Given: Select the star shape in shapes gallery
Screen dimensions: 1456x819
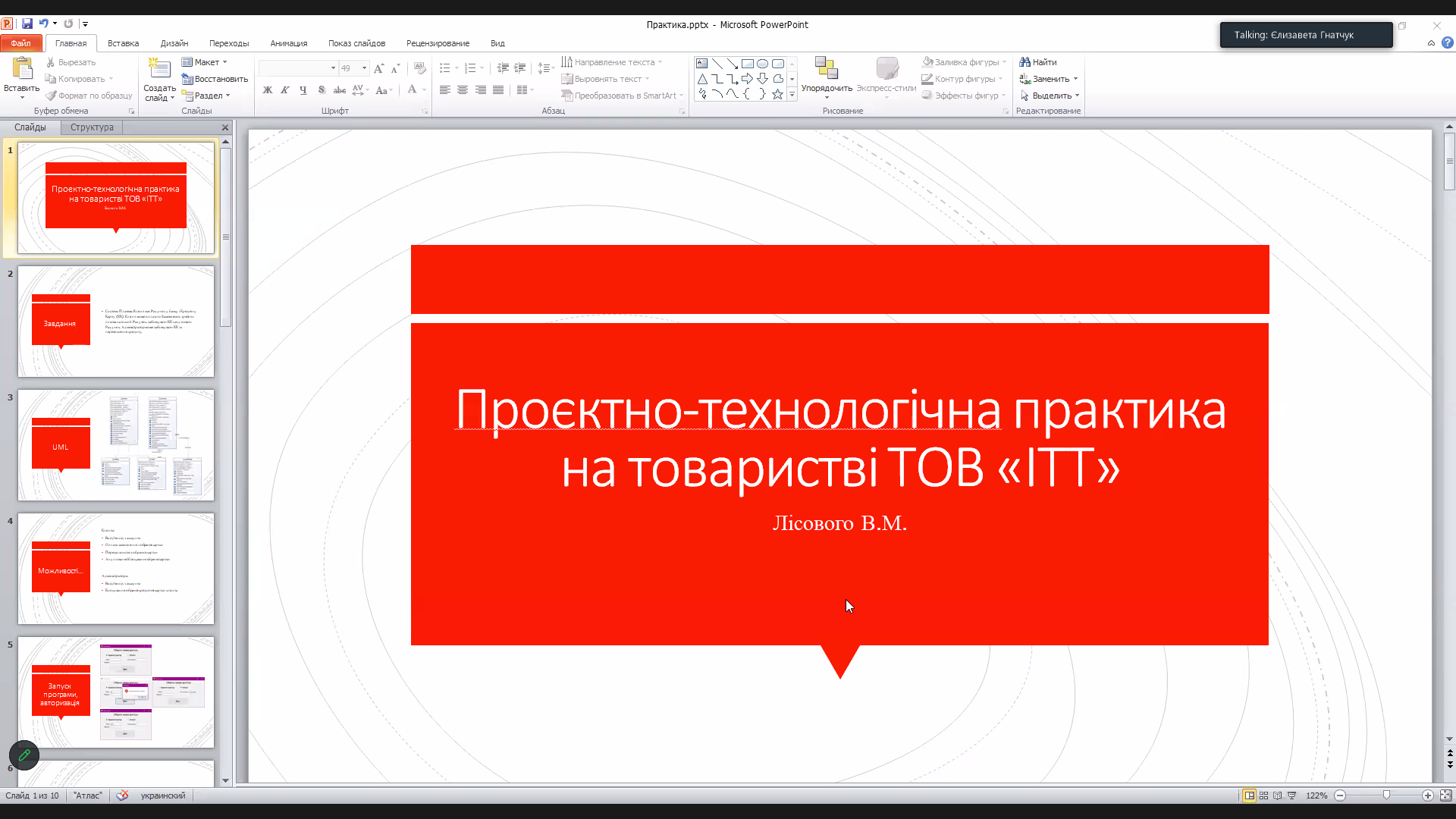Looking at the screenshot, I should click(777, 94).
